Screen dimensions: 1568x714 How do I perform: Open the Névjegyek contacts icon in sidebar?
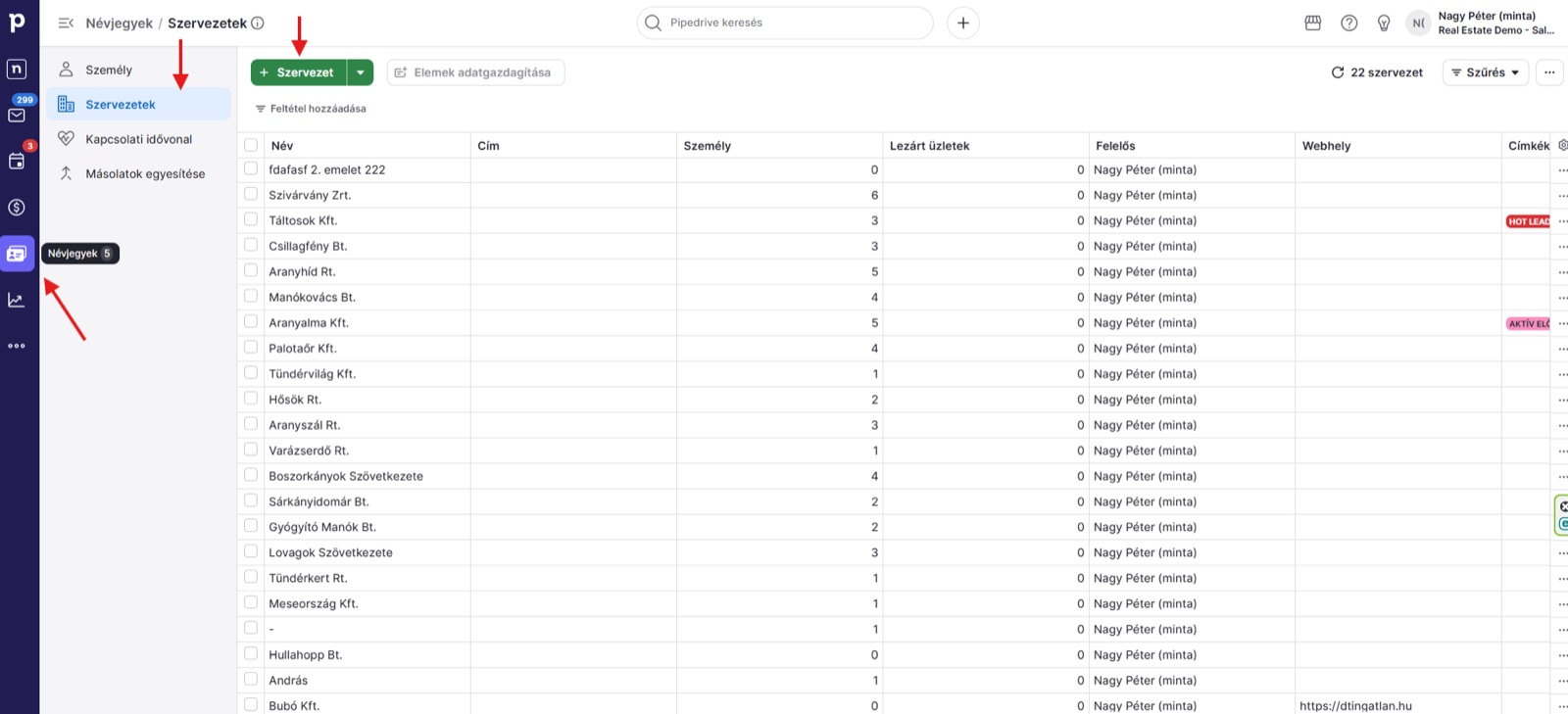click(x=17, y=254)
